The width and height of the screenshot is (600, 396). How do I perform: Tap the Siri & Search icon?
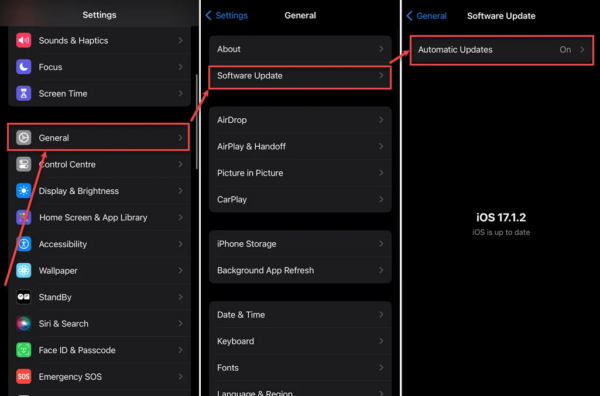click(x=24, y=324)
